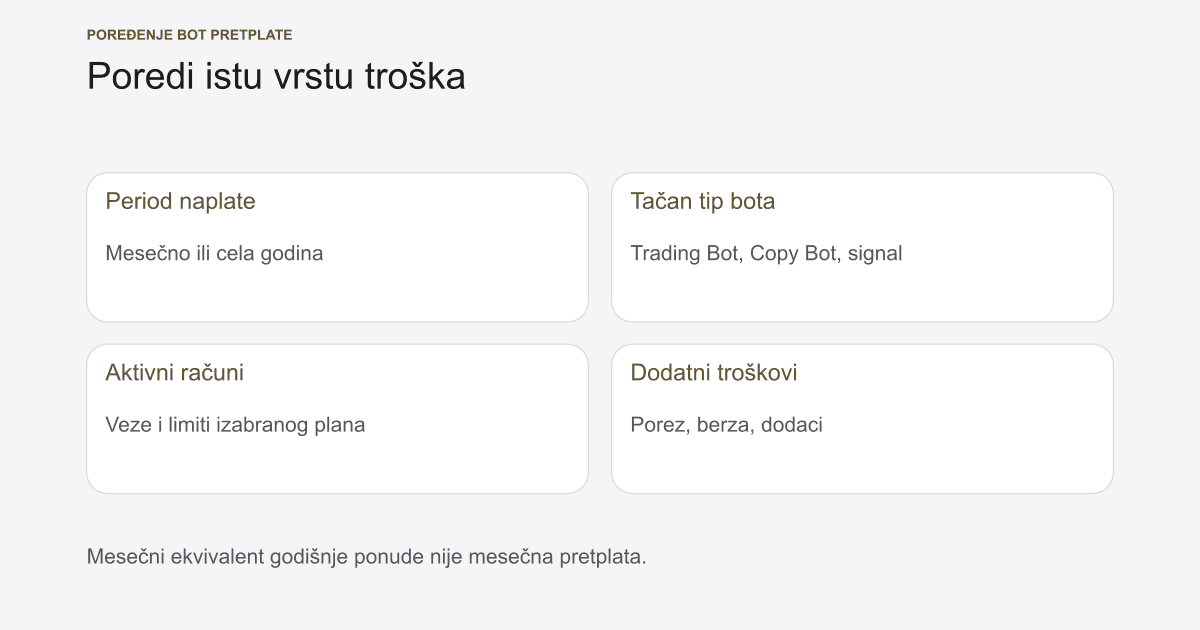This screenshot has width=1200, height=630.
Task: Click the main title 'Poredi istu vrstu troška'
Action: 276,77
